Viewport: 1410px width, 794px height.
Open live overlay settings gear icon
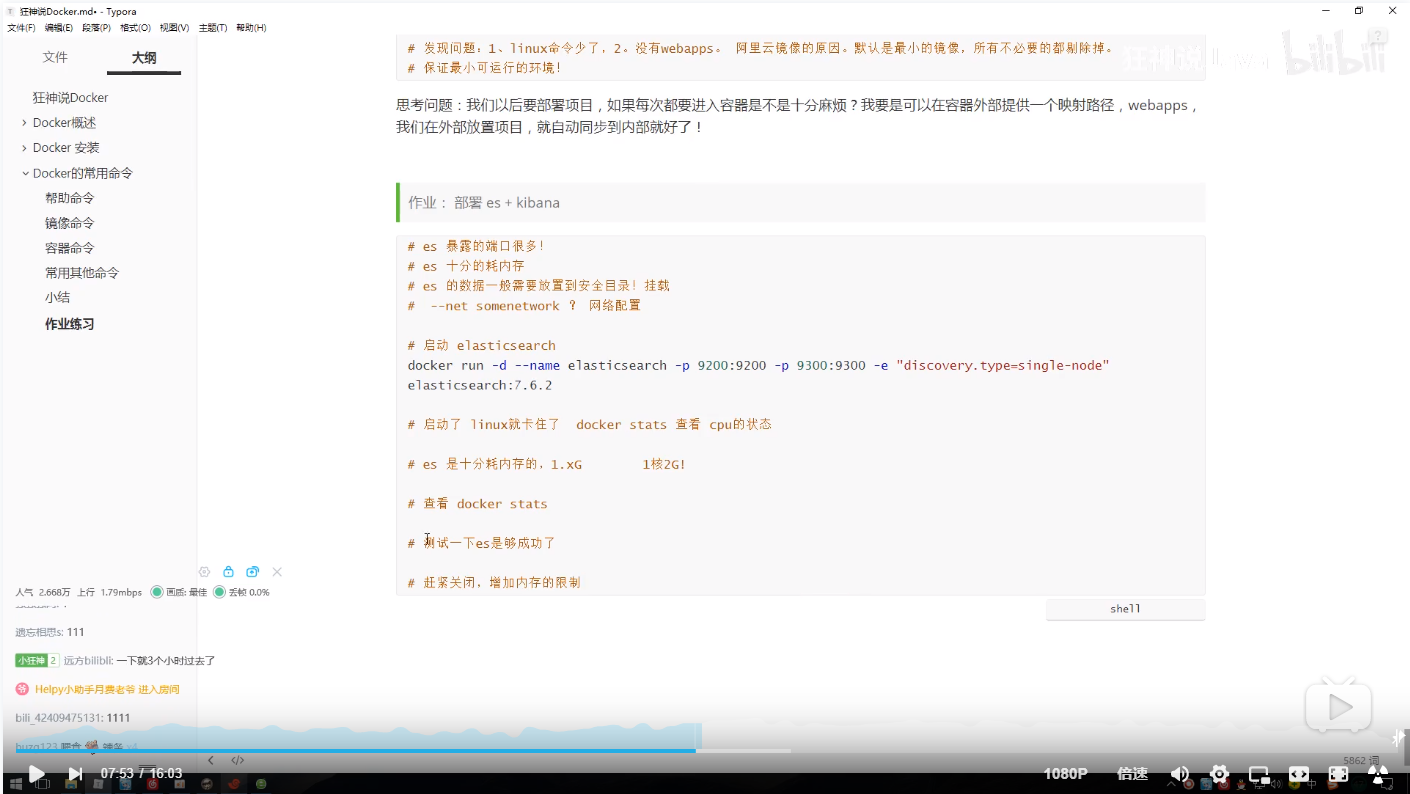coord(204,572)
